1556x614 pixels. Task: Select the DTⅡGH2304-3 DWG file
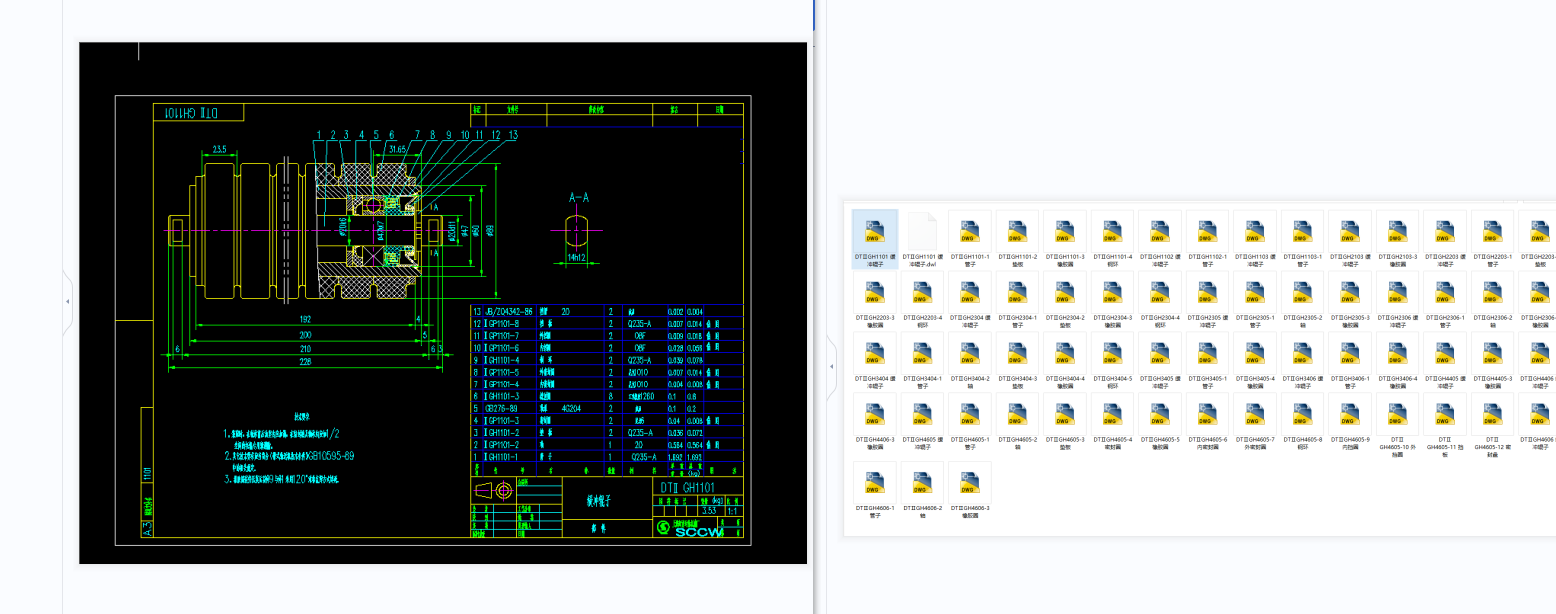click(1113, 300)
